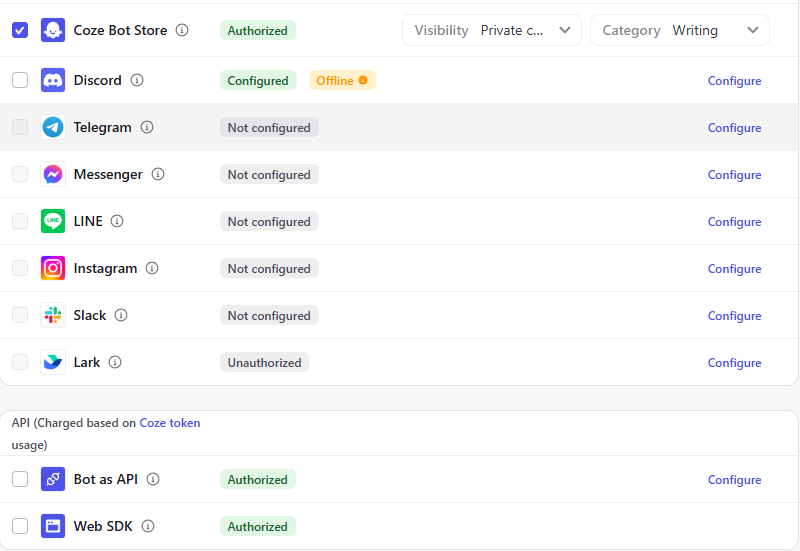
Task: Click Configure link for Telegram
Action: [734, 128]
